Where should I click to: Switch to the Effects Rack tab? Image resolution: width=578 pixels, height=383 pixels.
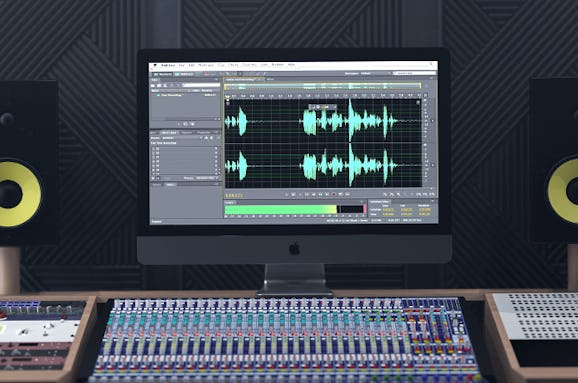click(x=169, y=132)
